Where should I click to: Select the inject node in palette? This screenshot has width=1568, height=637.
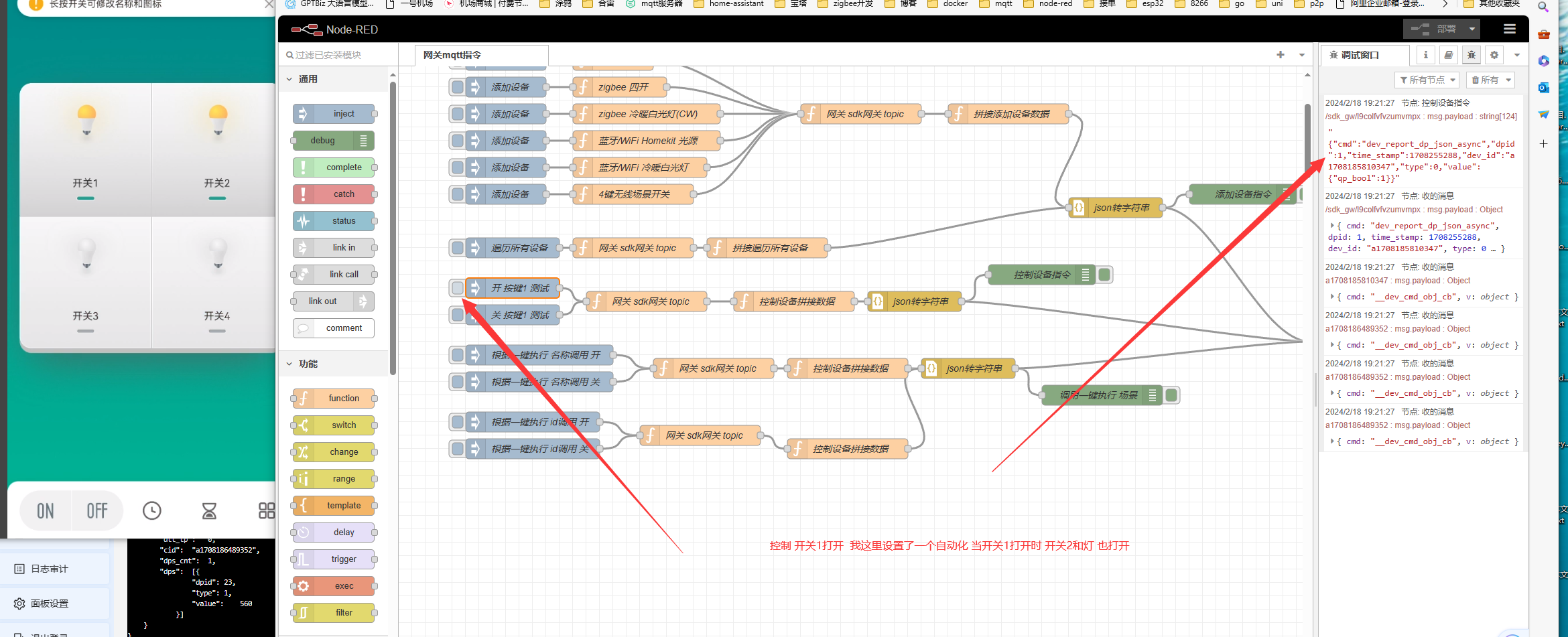(334, 114)
